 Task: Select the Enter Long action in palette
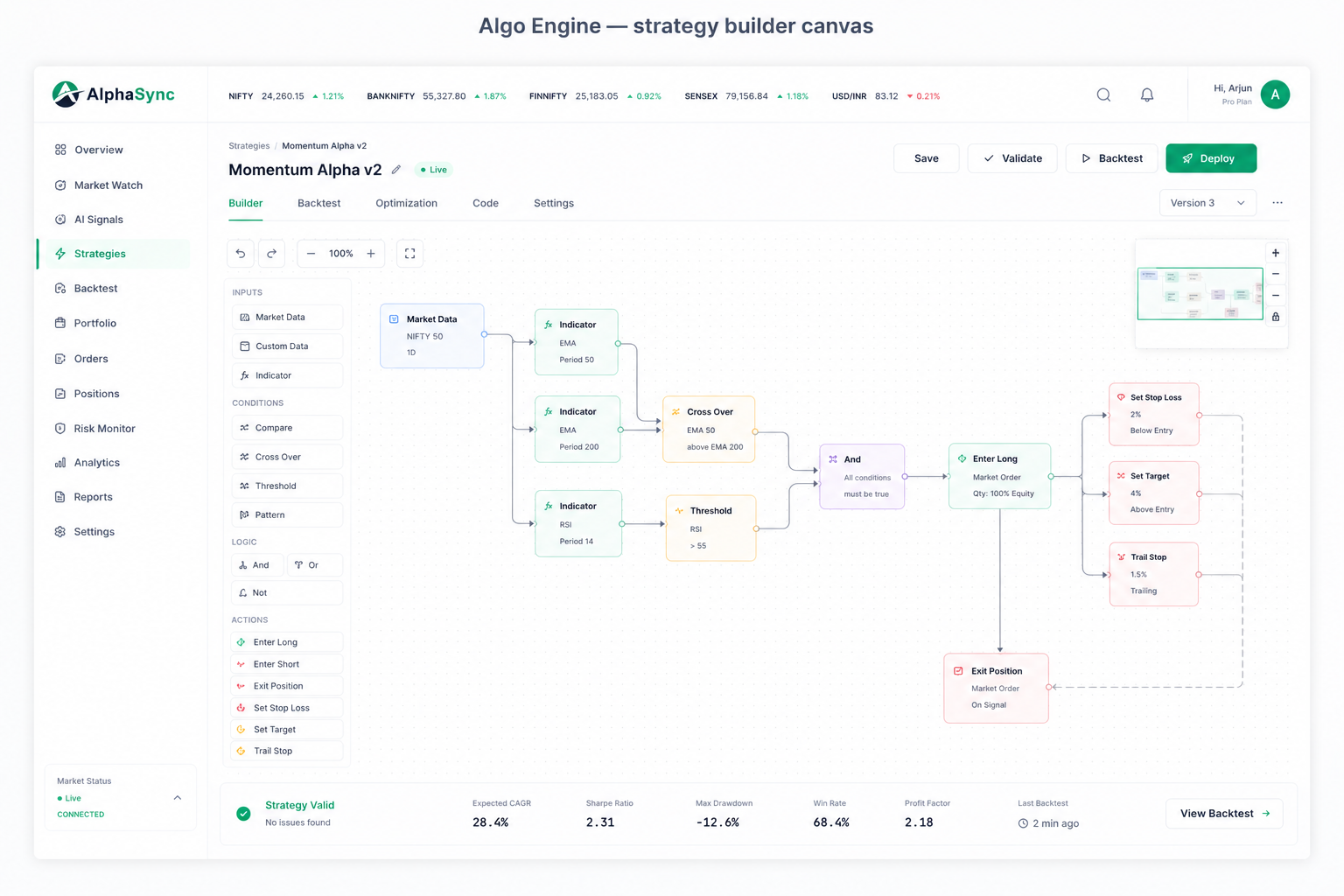coord(287,642)
